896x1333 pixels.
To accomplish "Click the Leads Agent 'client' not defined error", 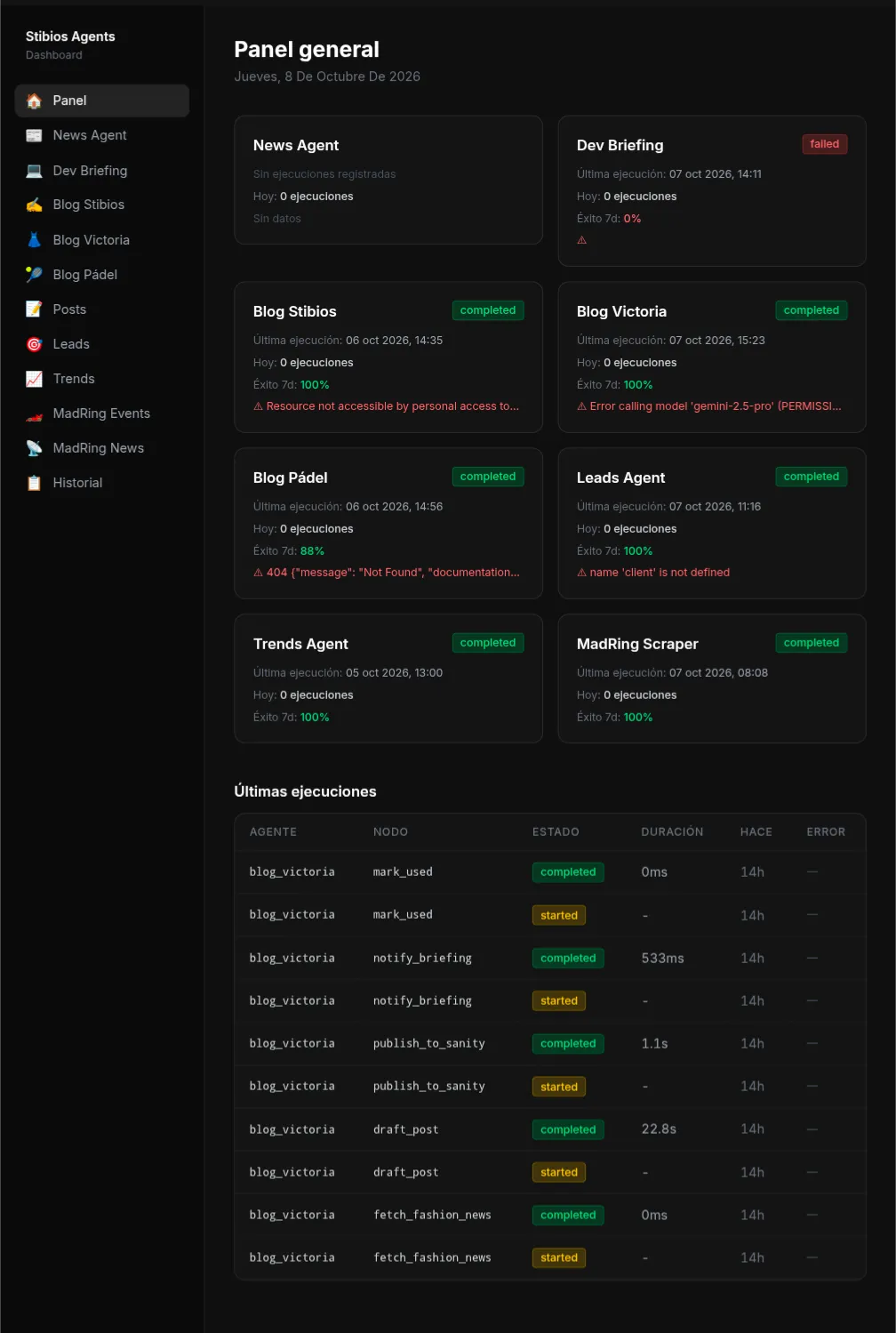I will [653, 573].
